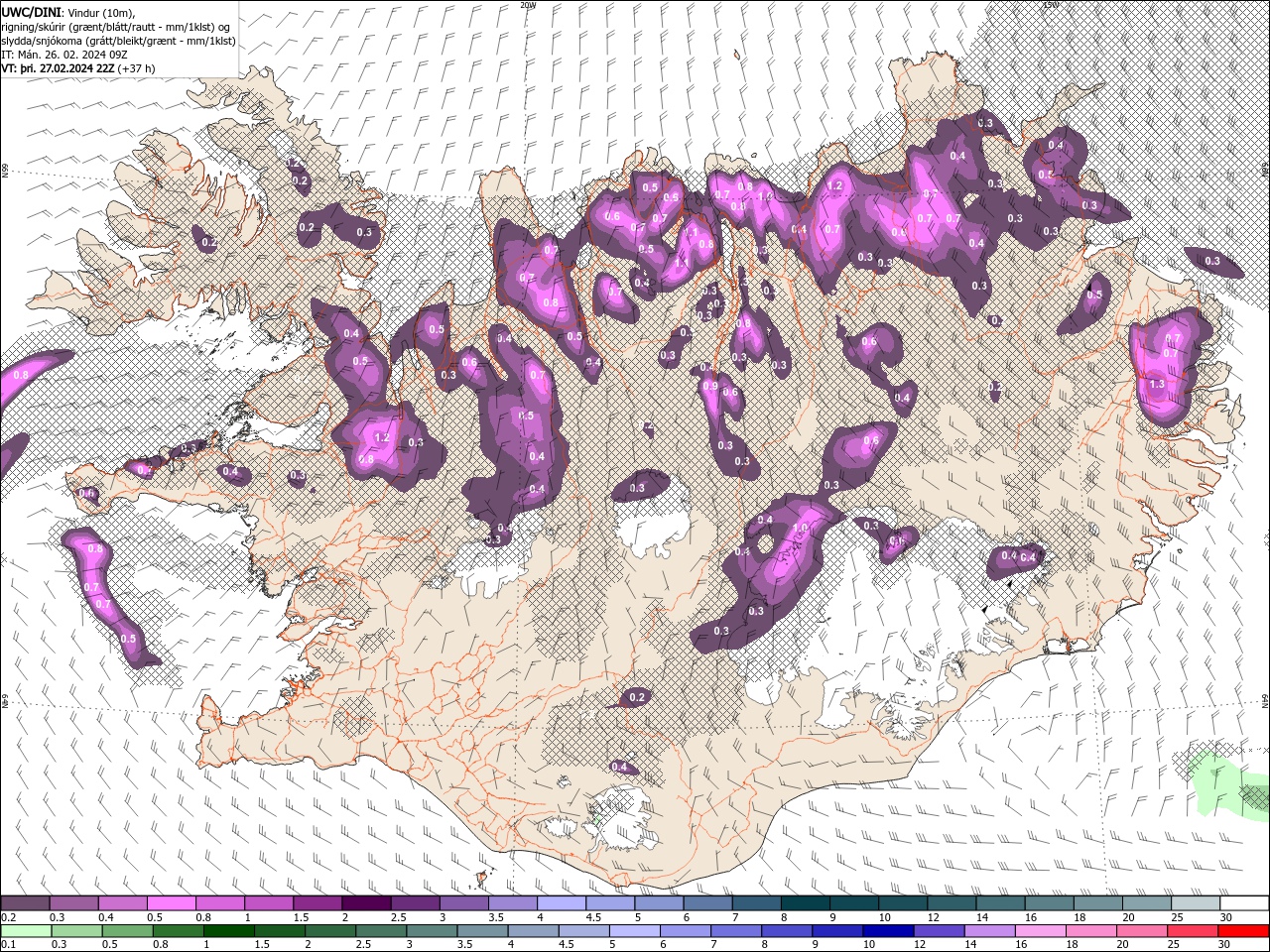The width and height of the screenshot is (1270, 952).
Task: Click the '(+37 h)' forecast offset
Action: pyautogui.click(x=136, y=68)
